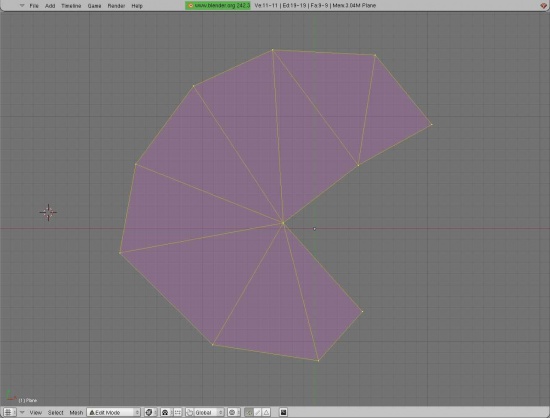Click the Fa:9-9 face count text
The height and width of the screenshot is (418, 550).
pos(319,6)
